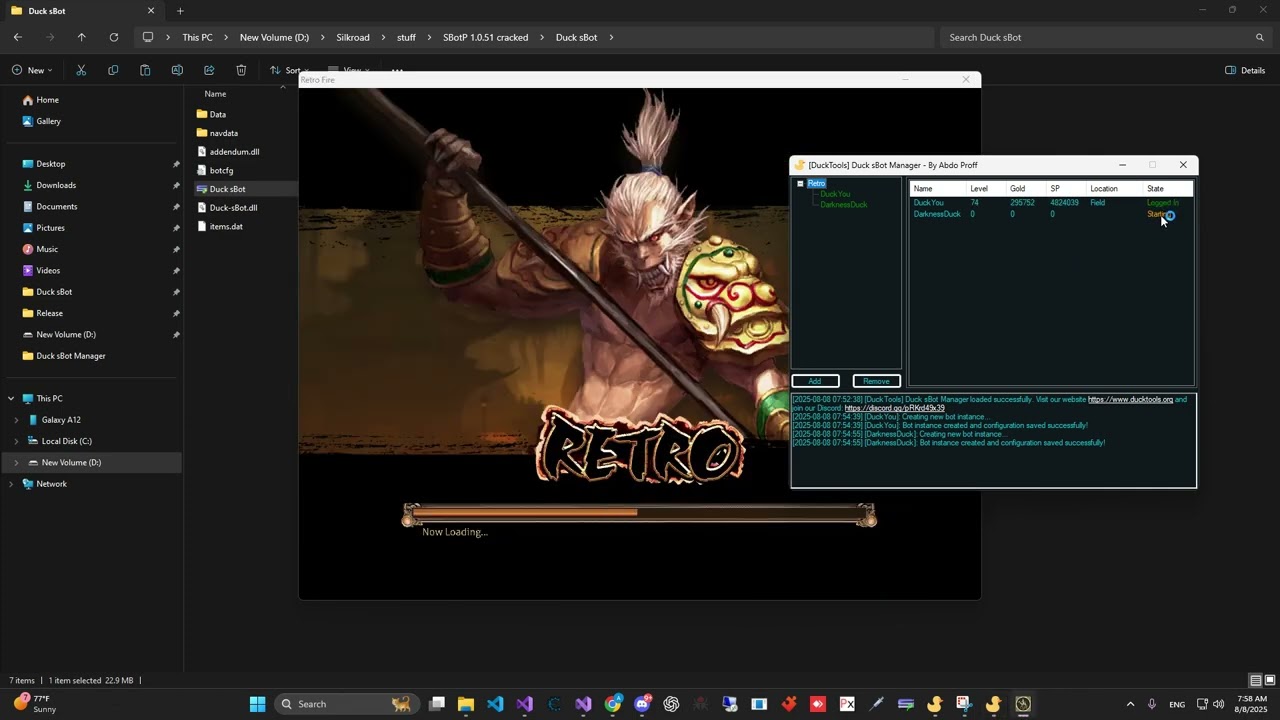1280x720 pixels.
Task: Refresh the Explorer folder view
Action: coord(114,37)
